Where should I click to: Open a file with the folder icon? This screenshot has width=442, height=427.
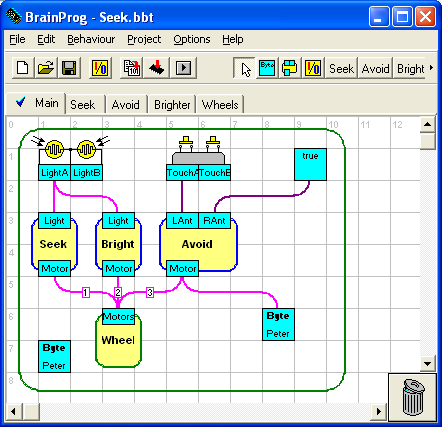pyautogui.click(x=46, y=68)
